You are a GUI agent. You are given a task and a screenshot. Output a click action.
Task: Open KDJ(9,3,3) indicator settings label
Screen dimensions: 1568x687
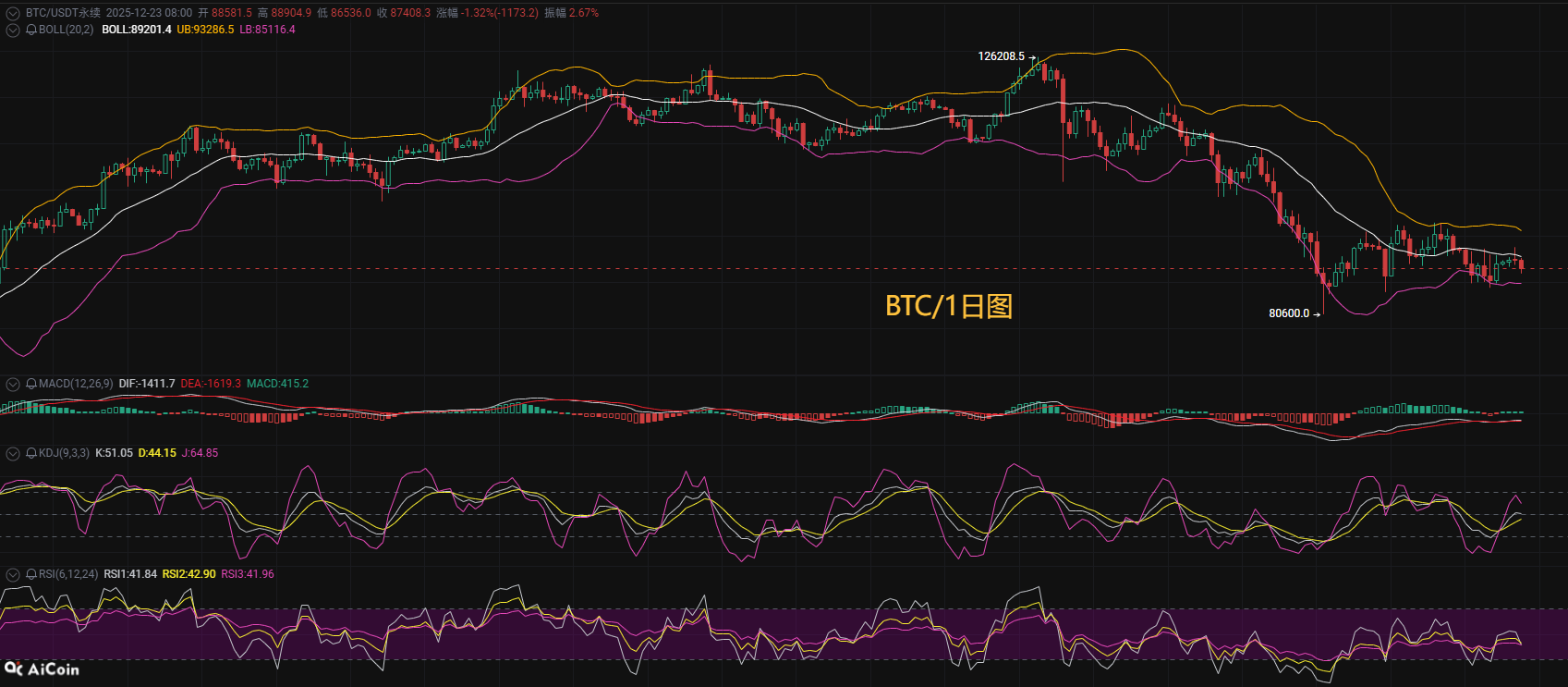coord(64,453)
